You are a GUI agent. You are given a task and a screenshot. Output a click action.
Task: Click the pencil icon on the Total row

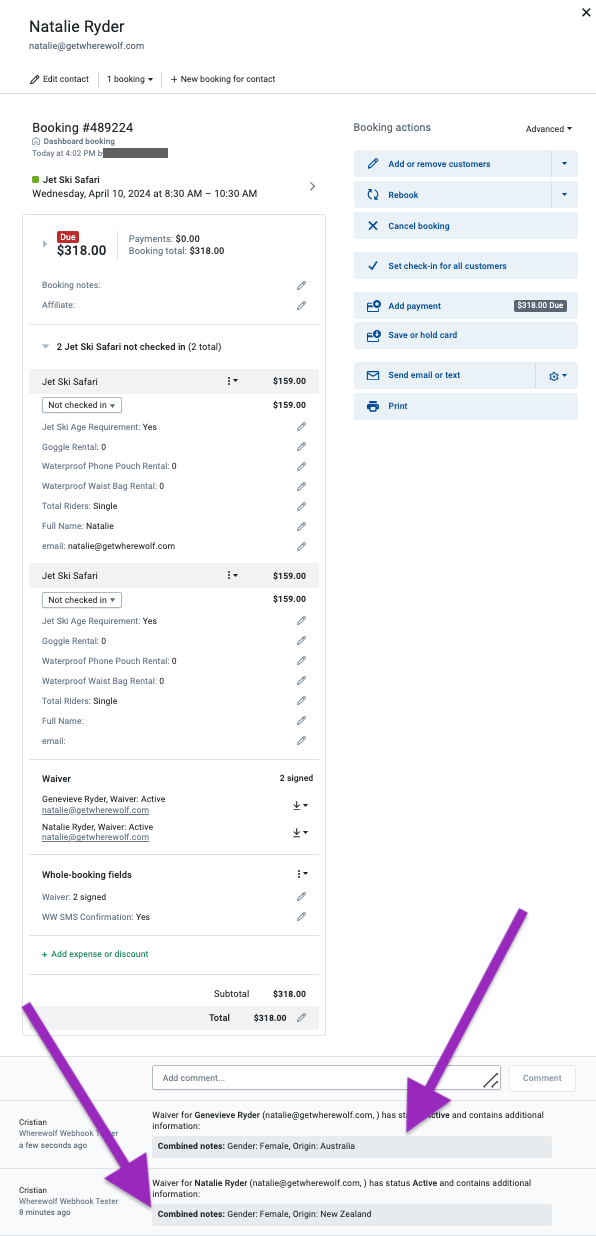[x=301, y=1018]
